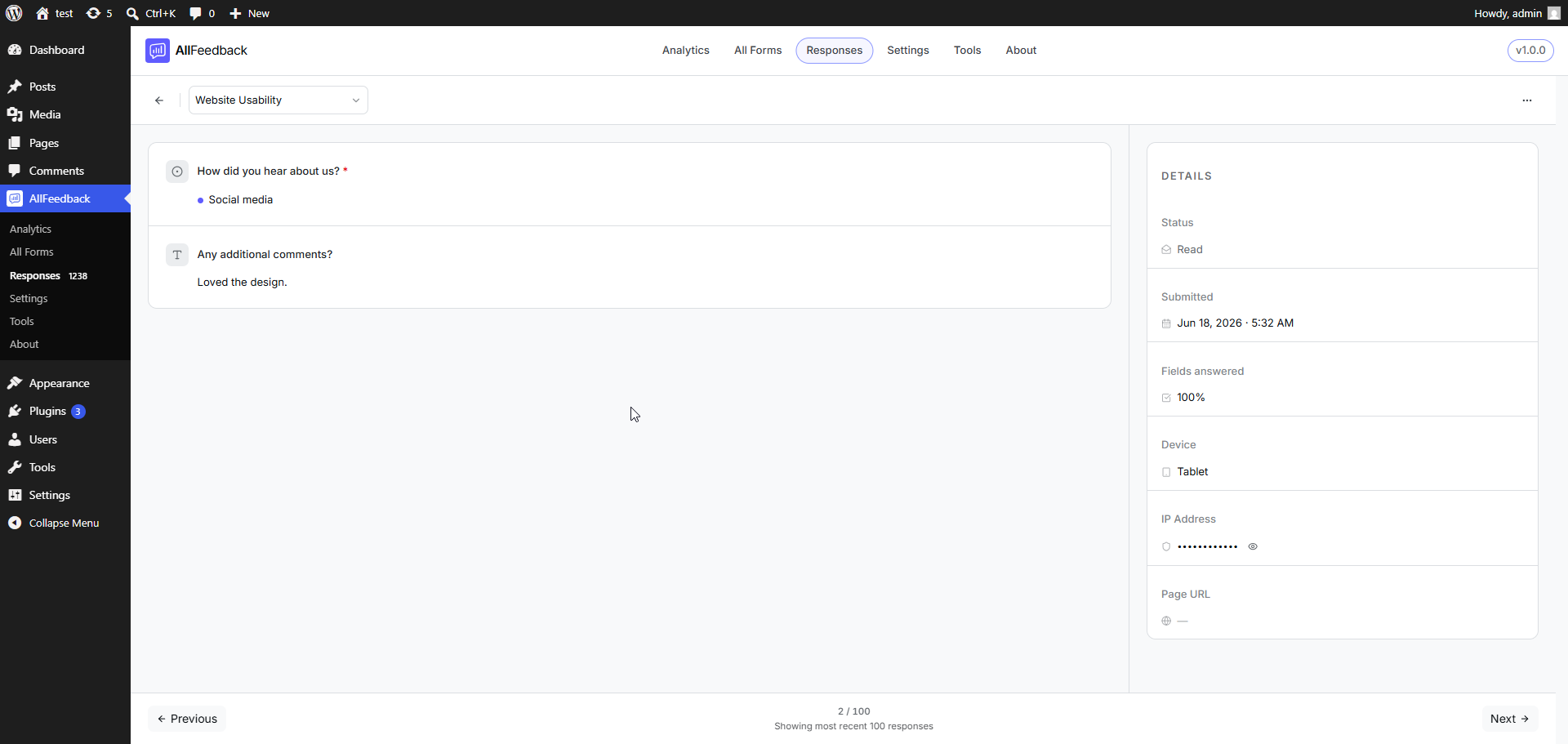Click 'Showing most recent 100 responses' note
Viewport: 1568px width, 744px height.
[x=853, y=726]
